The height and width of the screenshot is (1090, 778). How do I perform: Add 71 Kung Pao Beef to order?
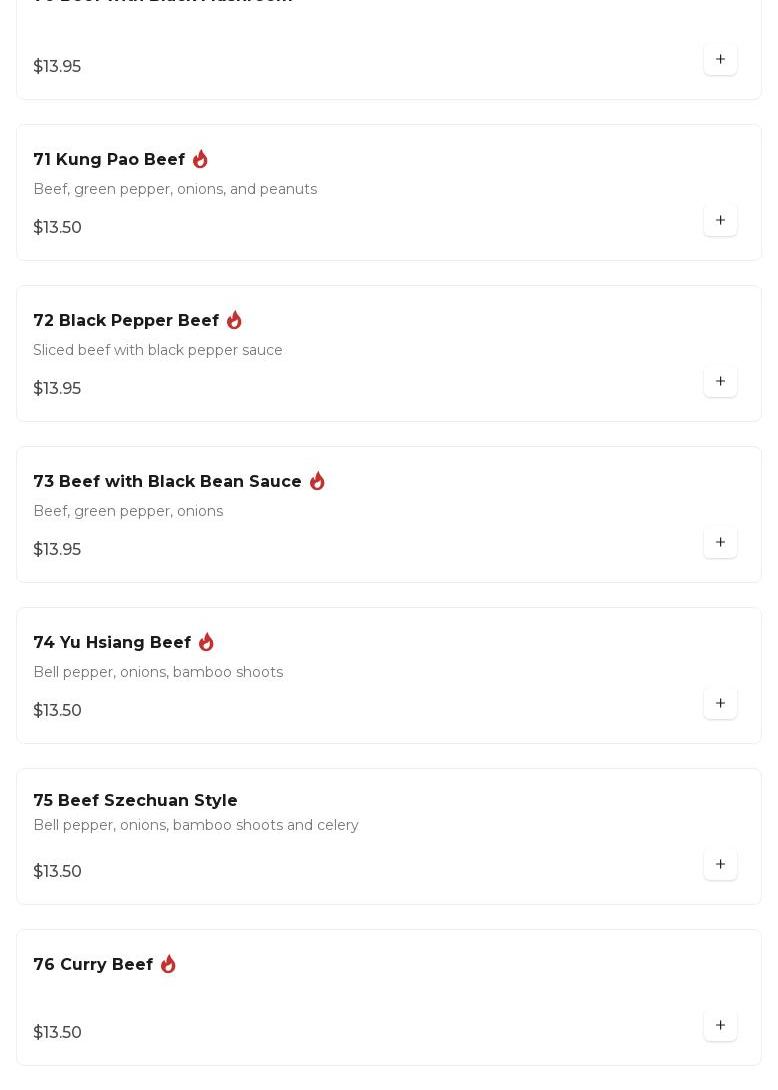[x=720, y=220]
